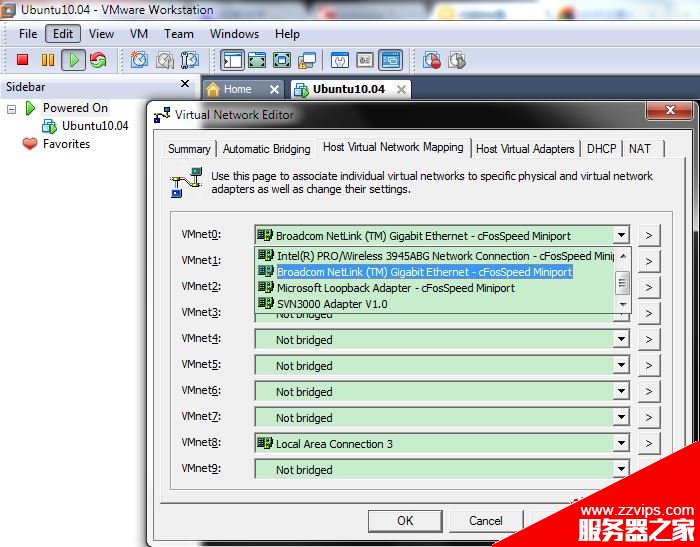Click the > button for VMnet6
This screenshot has width=700, height=547.
649,392
